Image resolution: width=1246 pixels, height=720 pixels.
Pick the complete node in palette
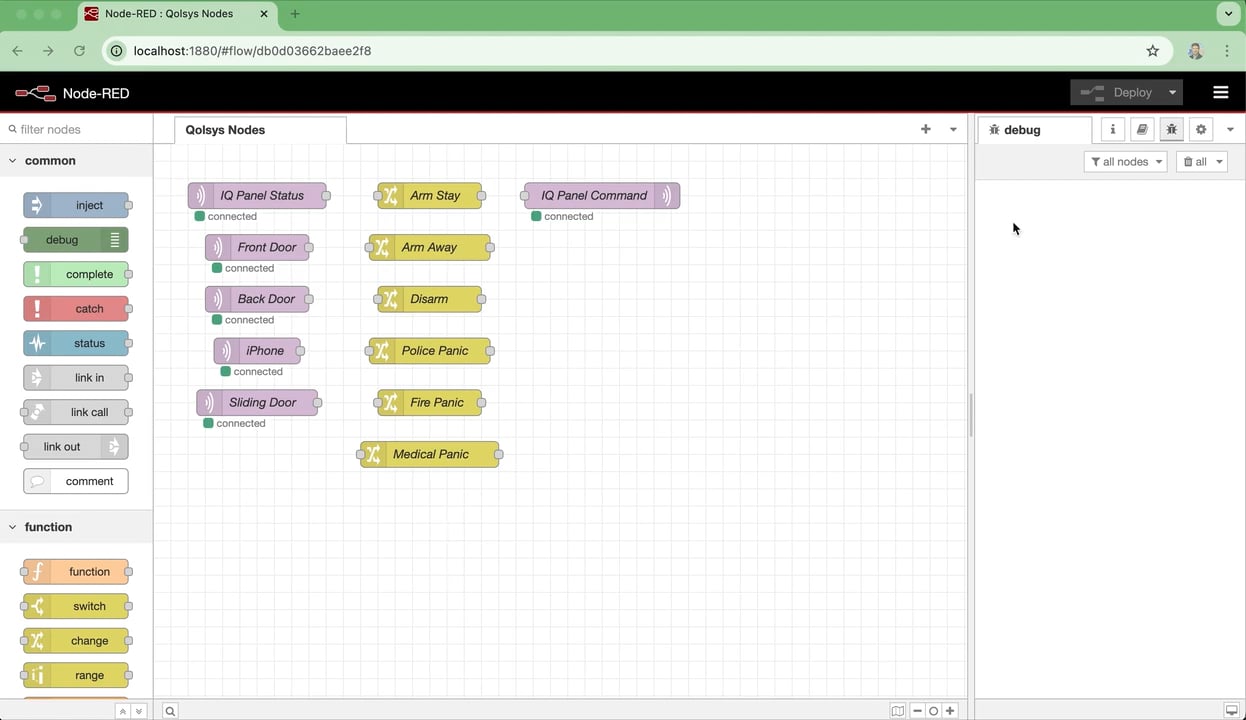coord(76,274)
